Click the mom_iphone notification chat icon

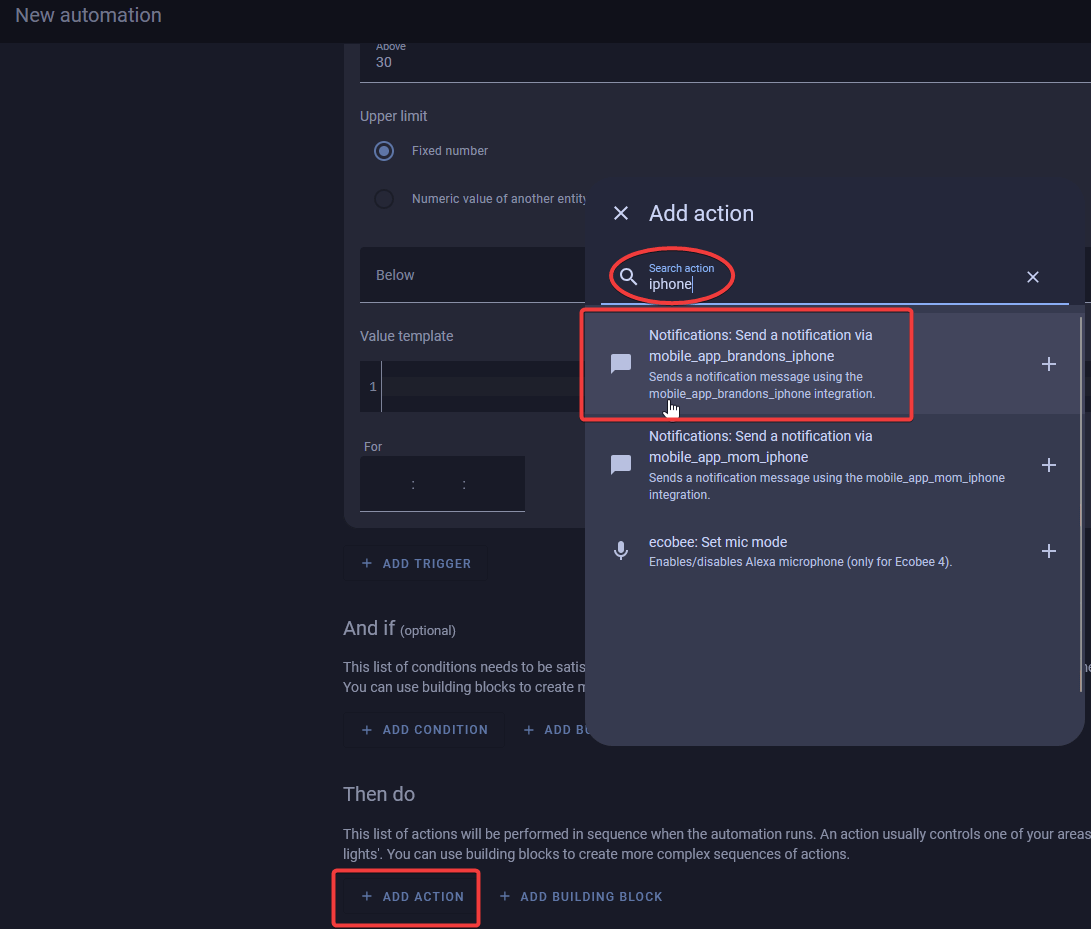pyautogui.click(x=621, y=465)
